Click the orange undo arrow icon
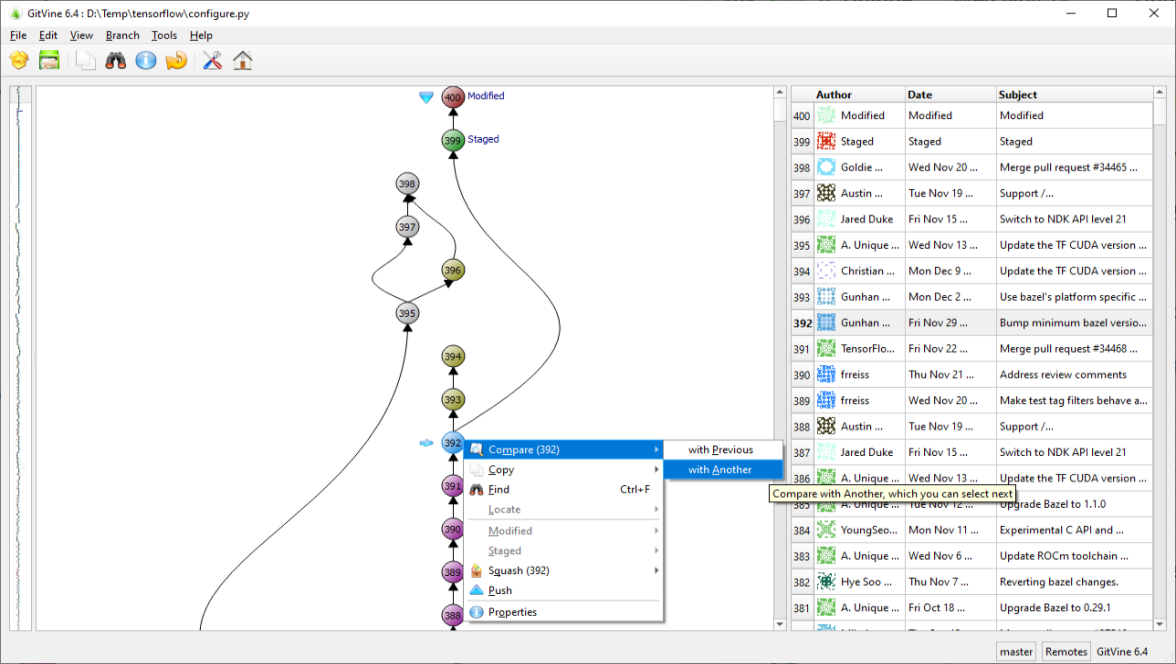Screen dimensions: 1176x664 176,60
